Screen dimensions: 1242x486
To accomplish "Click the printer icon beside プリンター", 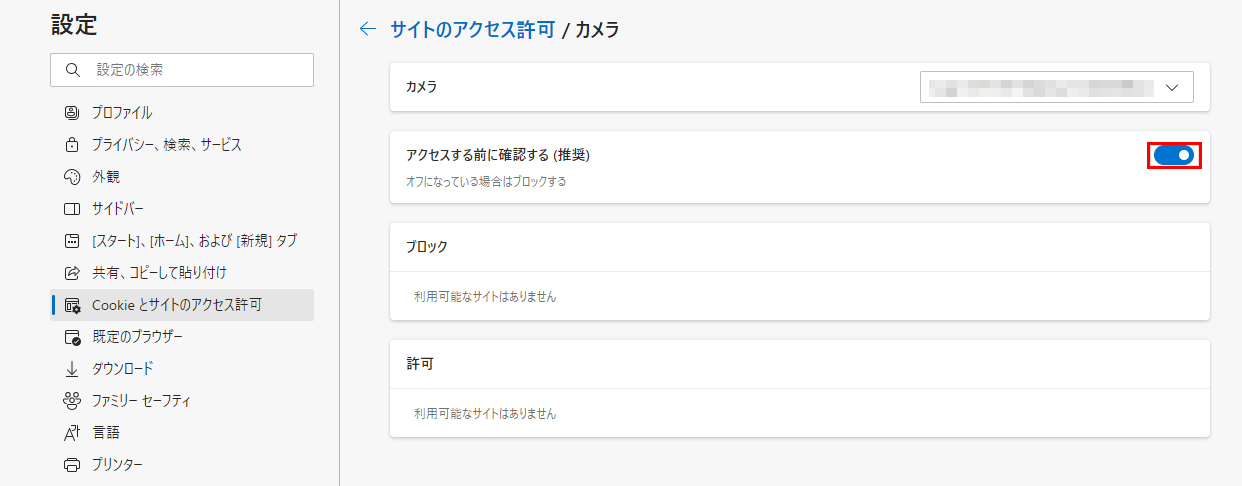I will 71,465.
